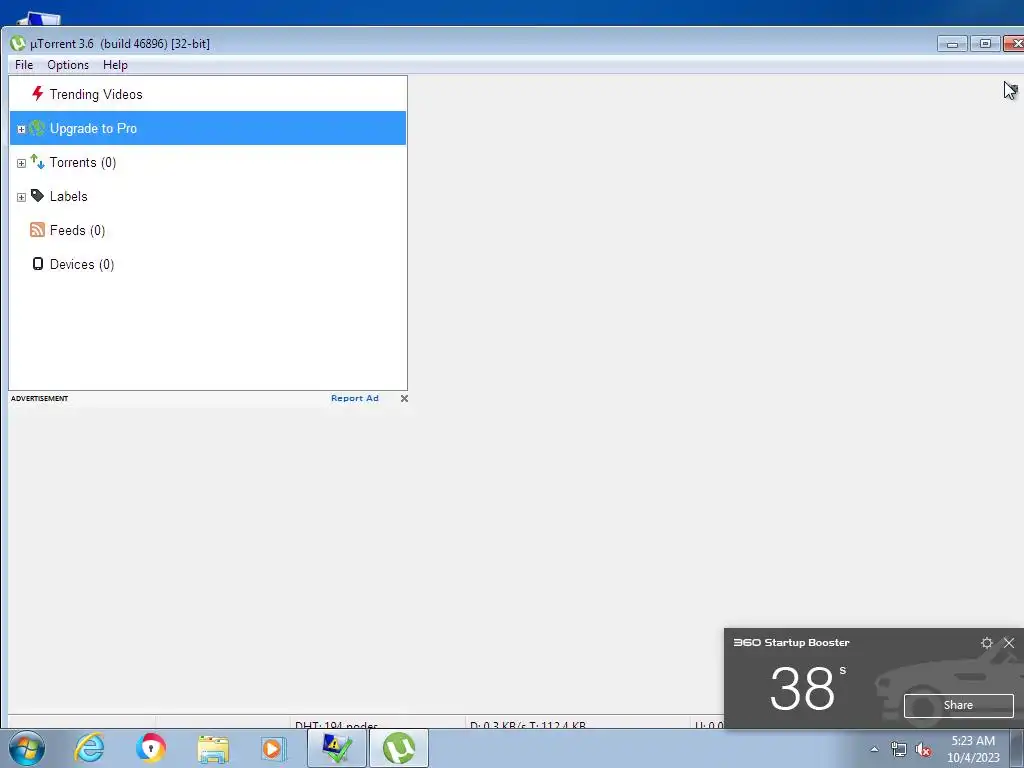Click the Report Ad link

pyautogui.click(x=355, y=398)
